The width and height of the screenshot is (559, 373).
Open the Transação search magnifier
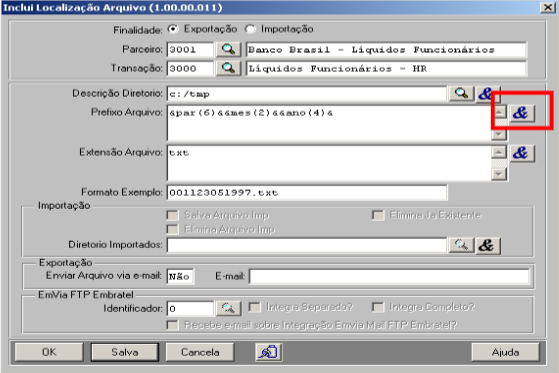pos(228,68)
